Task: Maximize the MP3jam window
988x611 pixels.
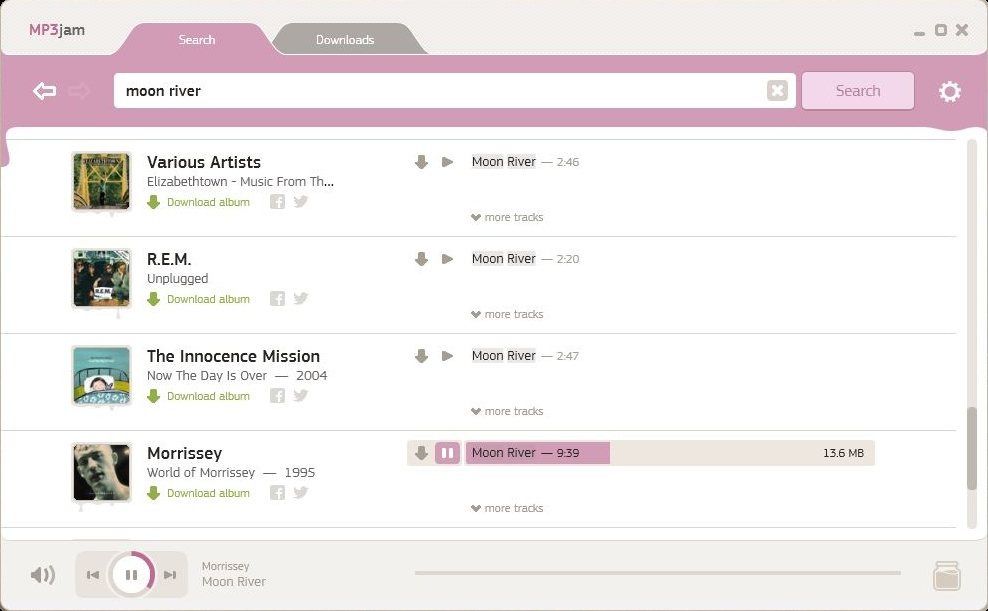Action: (941, 30)
